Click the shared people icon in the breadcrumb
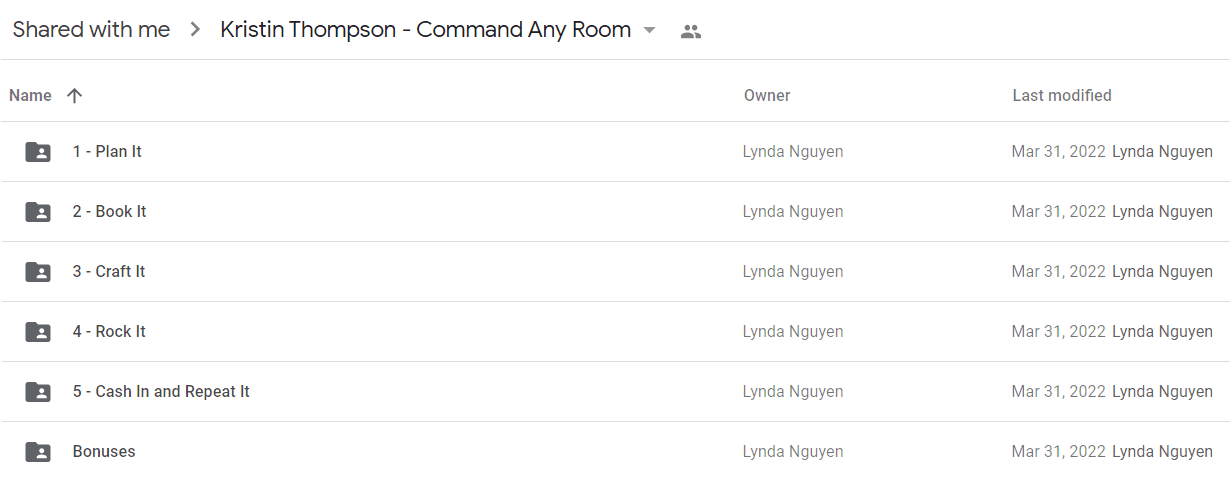1230x479 pixels. (x=690, y=31)
